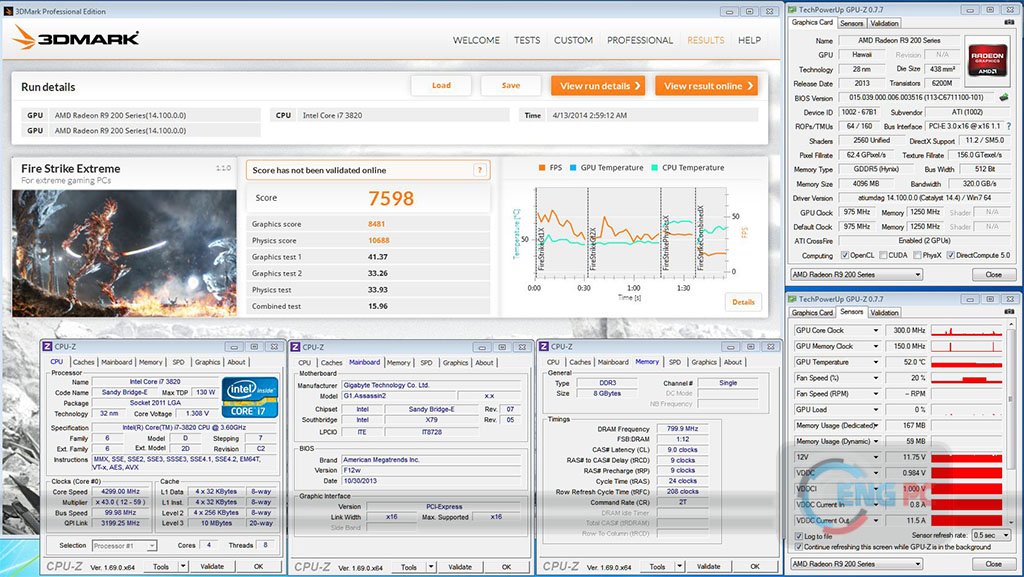This screenshot has height=577, width=1024.
Task: Open Graphics tab in CPU-Z Mainboard window
Action: click(455, 363)
